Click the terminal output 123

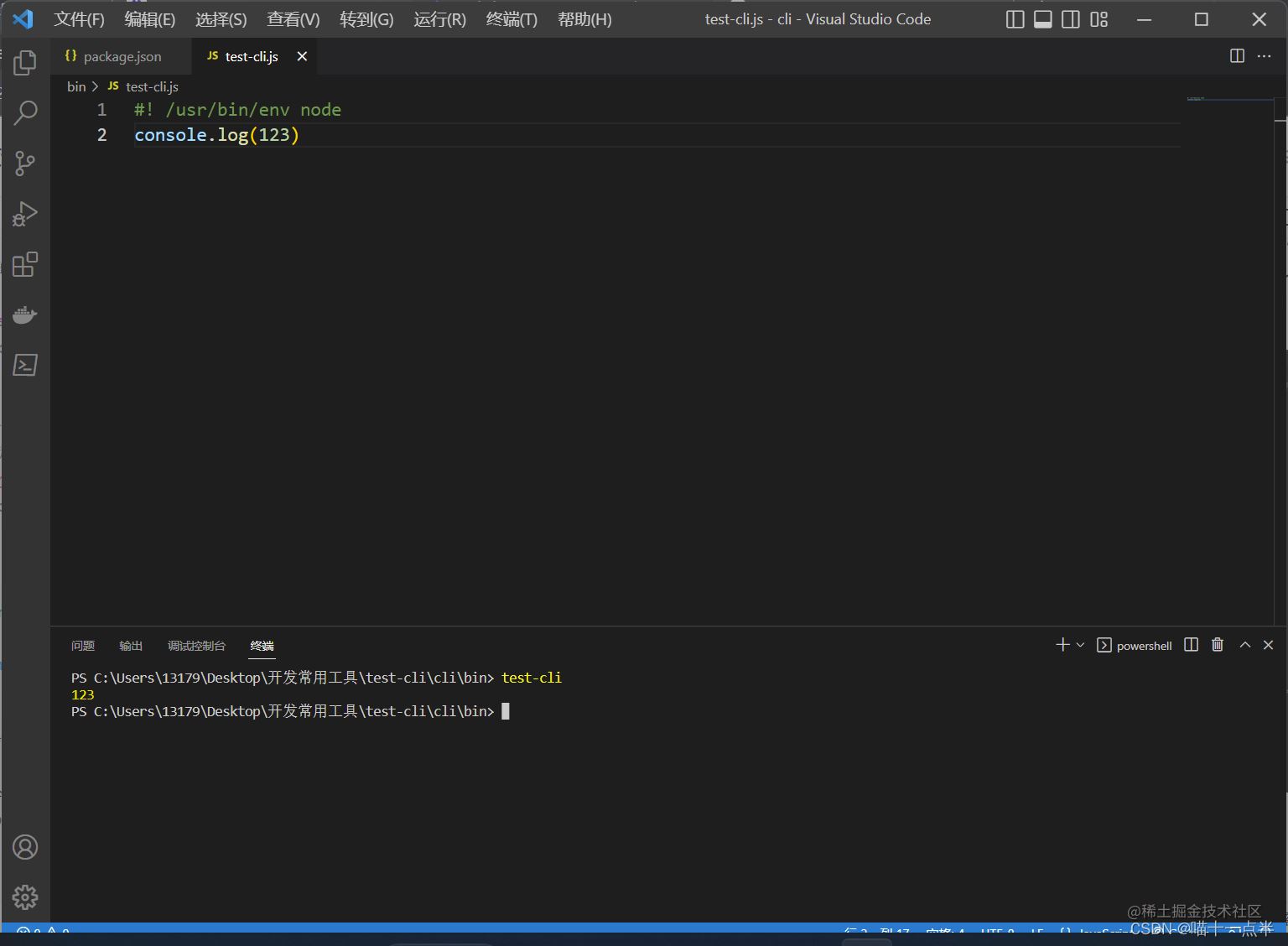pyautogui.click(x=83, y=694)
